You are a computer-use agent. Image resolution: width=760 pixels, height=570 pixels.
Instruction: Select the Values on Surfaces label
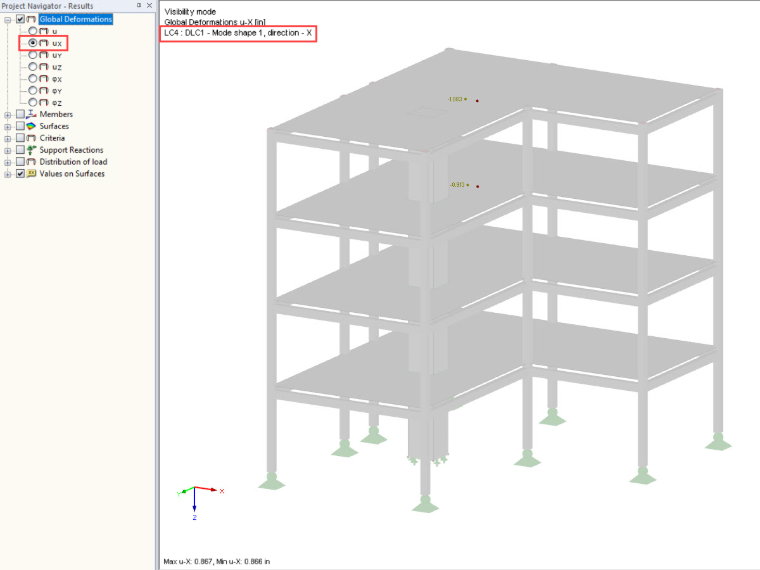pyautogui.click(x=72, y=174)
